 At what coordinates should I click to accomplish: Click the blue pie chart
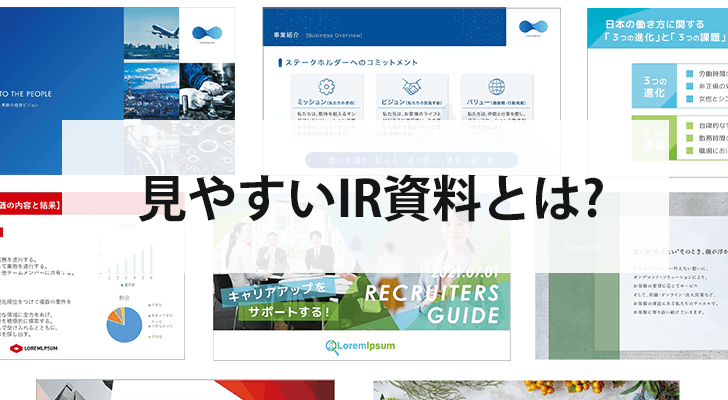tap(124, 324)
